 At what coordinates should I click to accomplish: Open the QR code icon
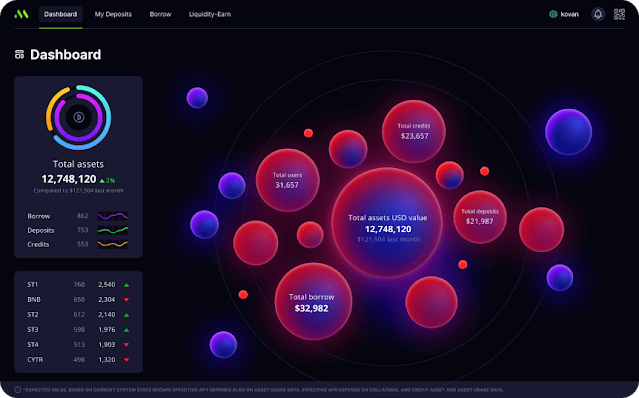point(619,14)
